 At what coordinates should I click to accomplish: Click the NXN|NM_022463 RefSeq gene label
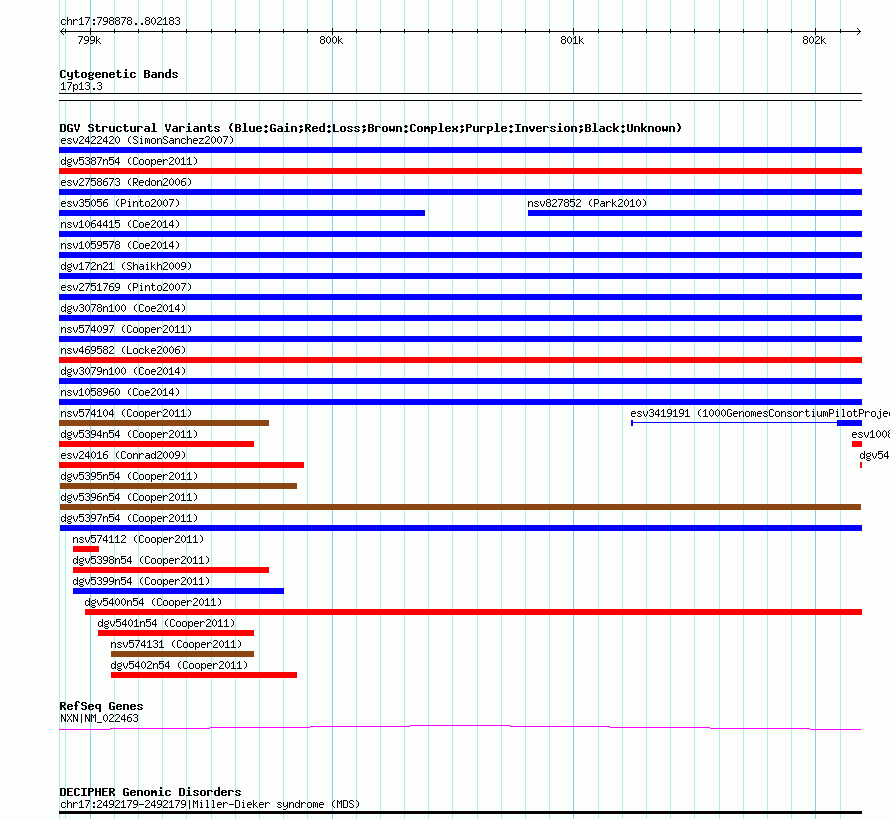99,719
